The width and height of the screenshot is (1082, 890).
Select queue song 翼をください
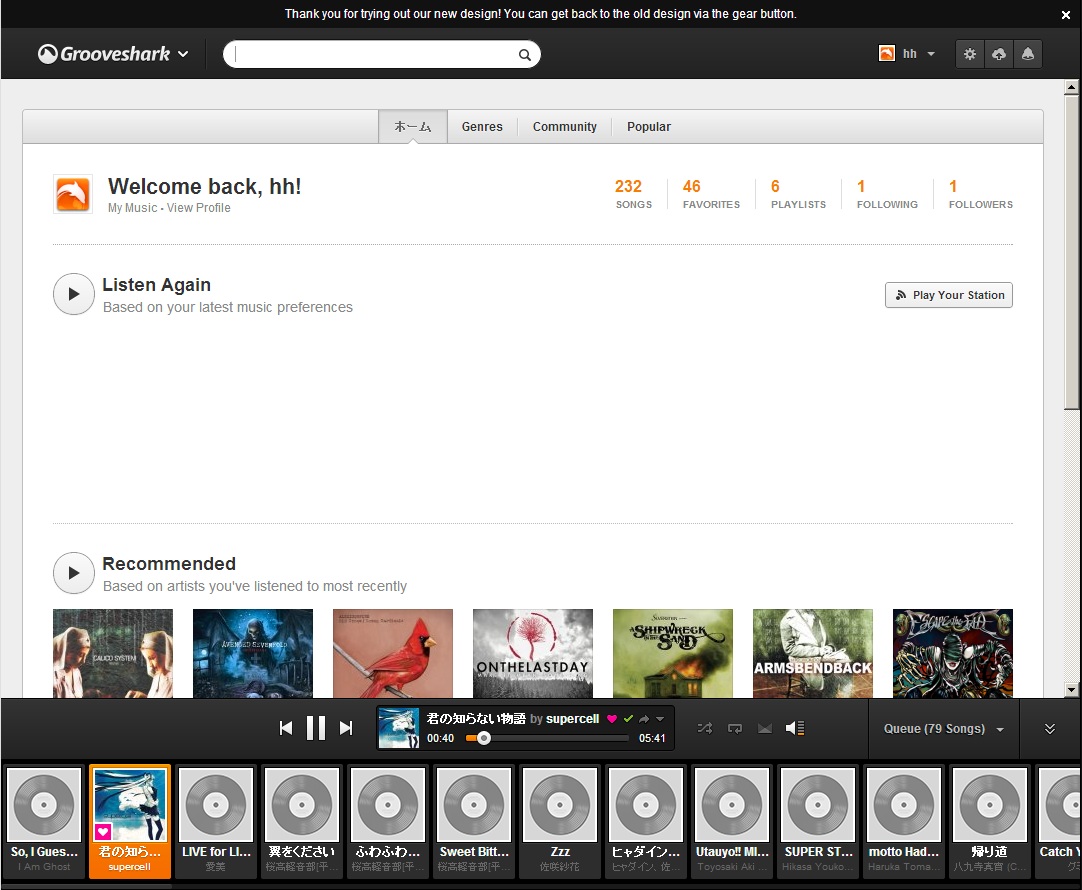(302, 821)
